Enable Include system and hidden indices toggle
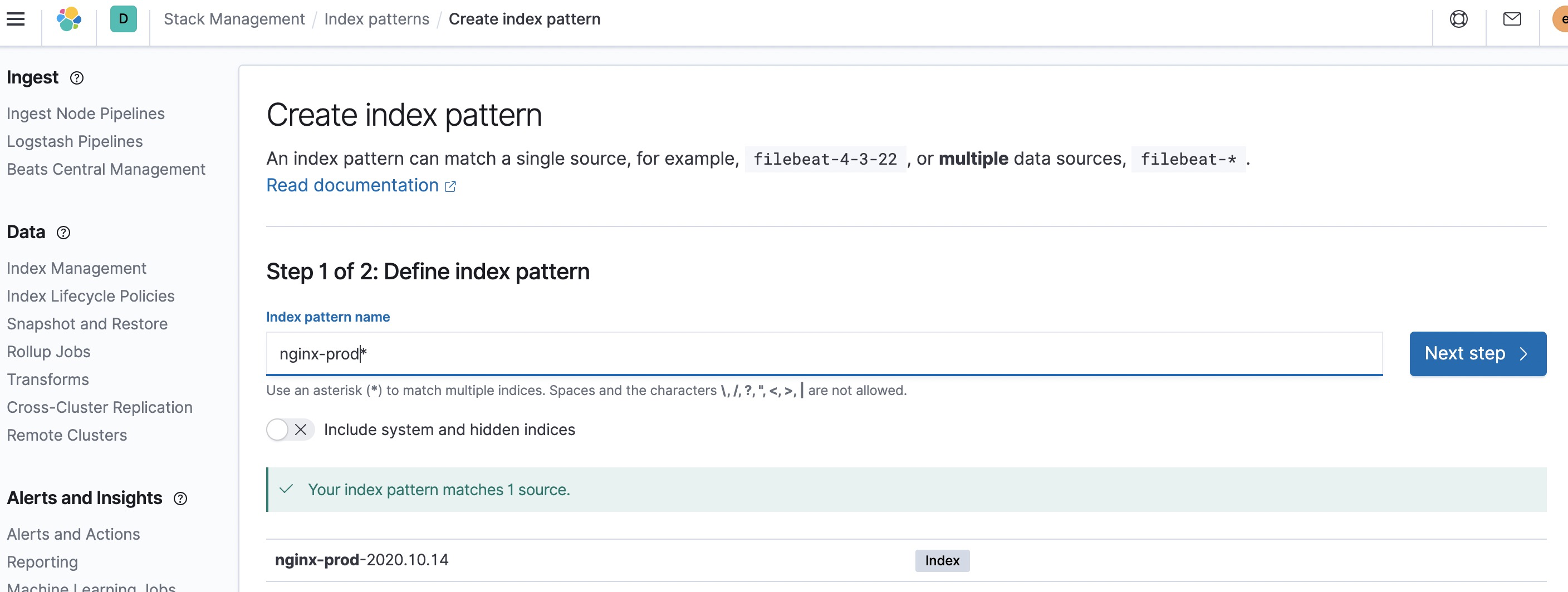This screenshot has height=592, width=1568. 290,430
